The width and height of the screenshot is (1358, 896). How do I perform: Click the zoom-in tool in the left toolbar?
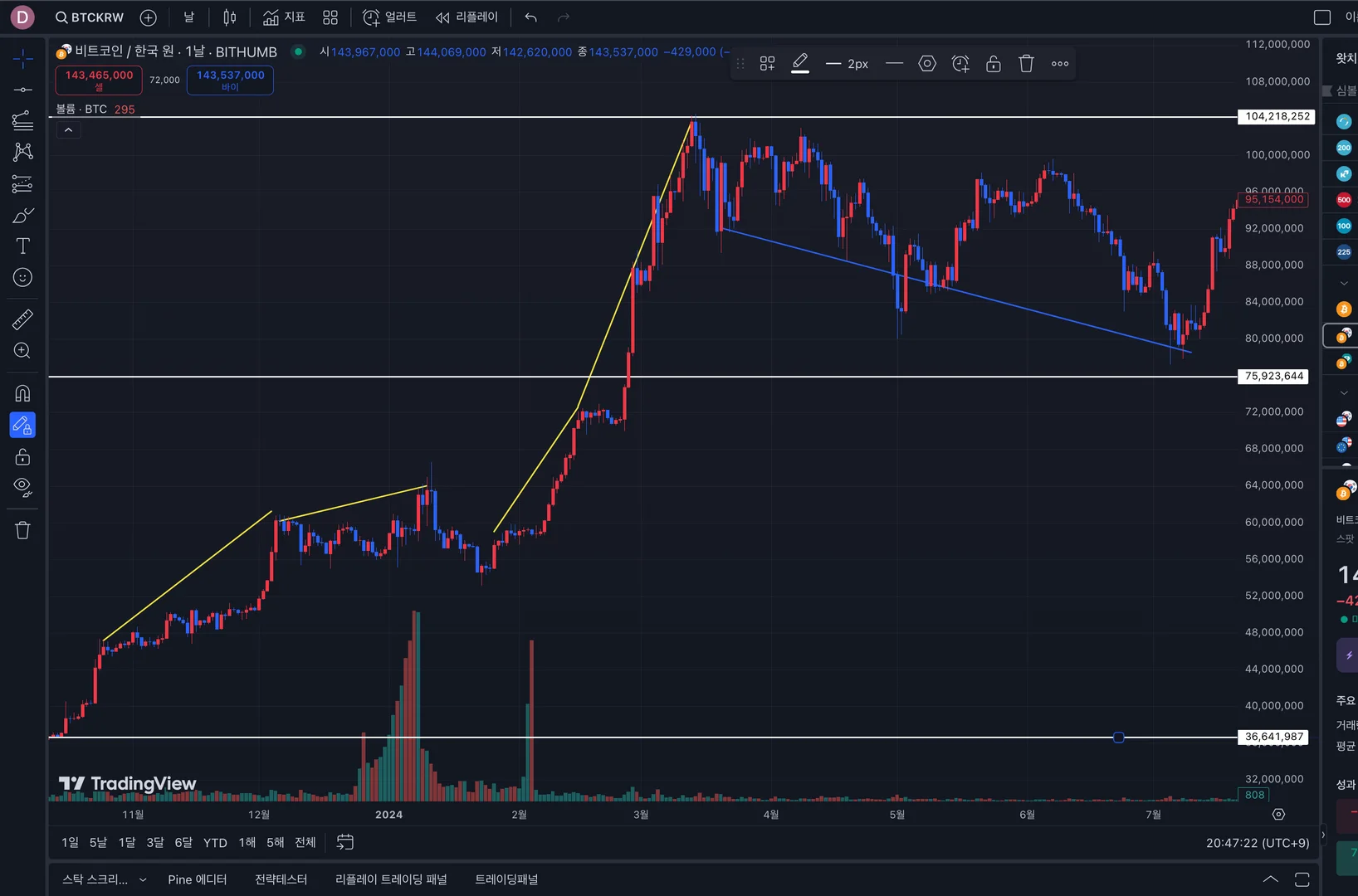22,351
